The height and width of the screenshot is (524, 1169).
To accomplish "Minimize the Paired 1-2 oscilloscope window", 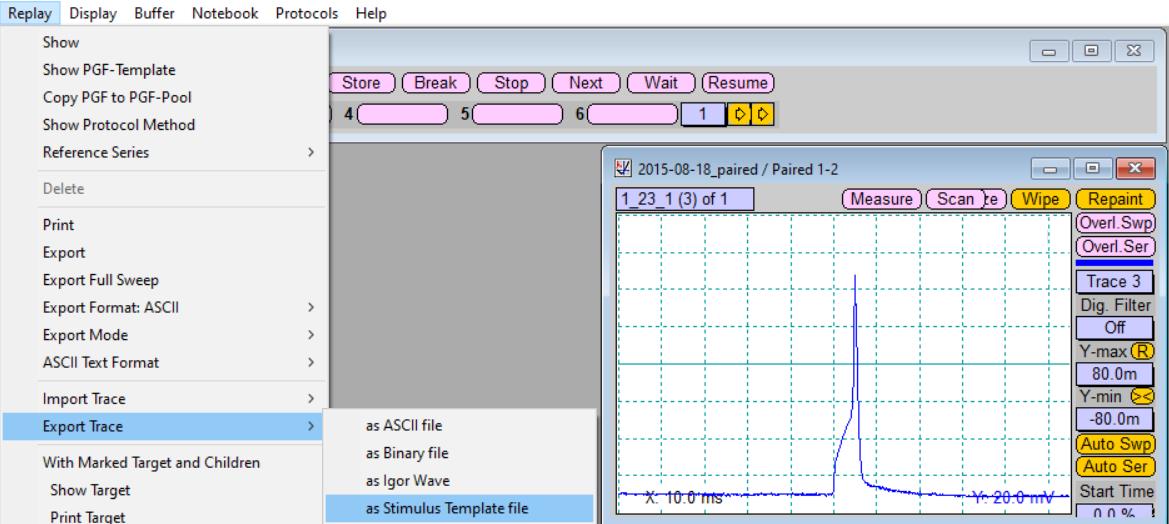I will point(1050,169).
